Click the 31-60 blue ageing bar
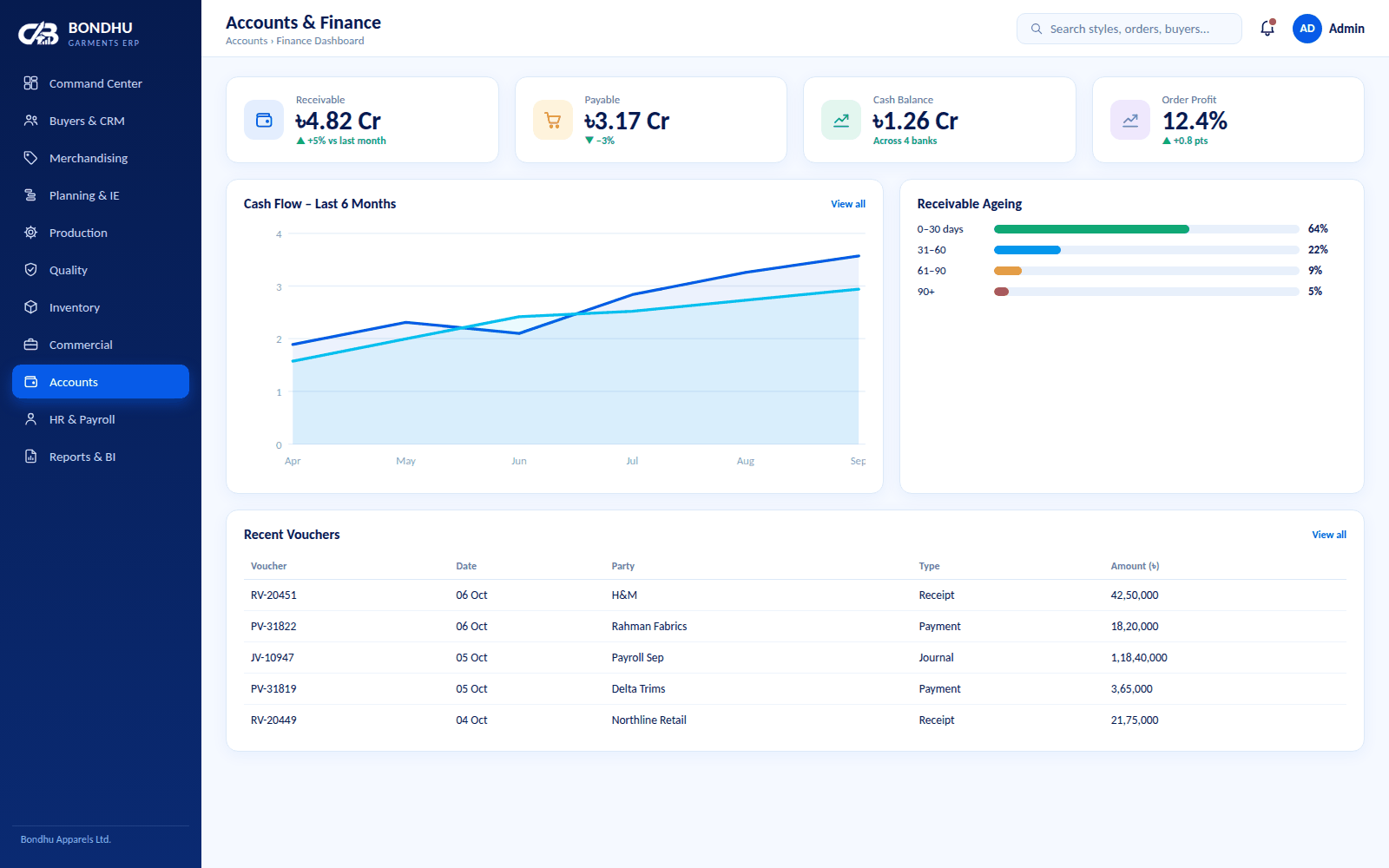This screenshot has width=1389, height=868. coord(1027,250)
